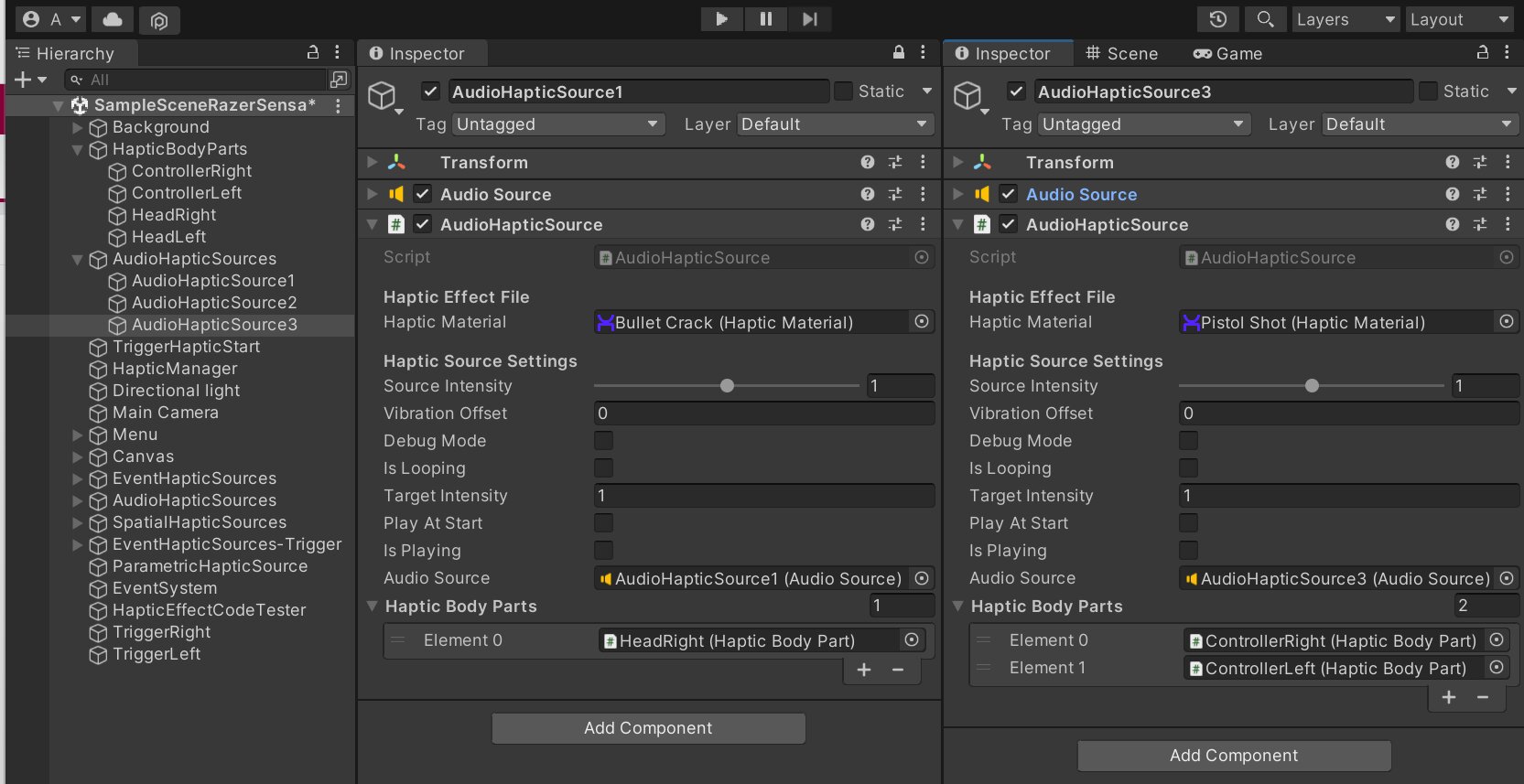Image resolution: width=1524 pixels, height=784 pixels.
Task: Open the Layers dropdown
Action: (1346, 19)
